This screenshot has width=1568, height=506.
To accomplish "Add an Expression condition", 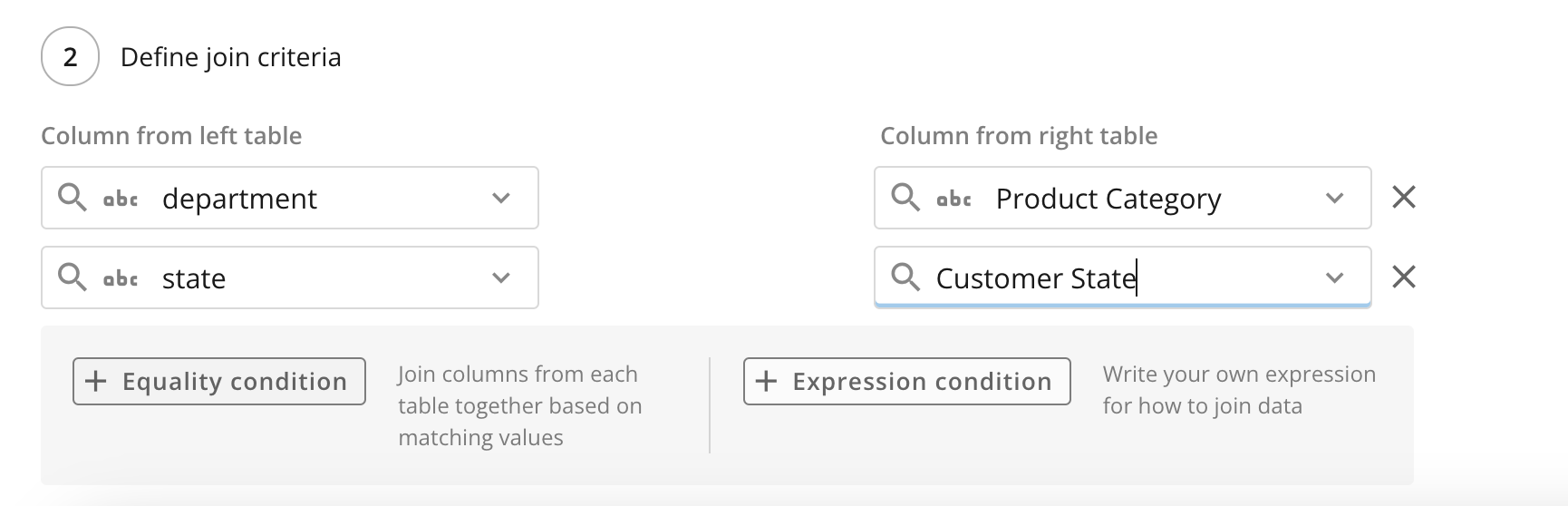I will click(x=906, y=381).
